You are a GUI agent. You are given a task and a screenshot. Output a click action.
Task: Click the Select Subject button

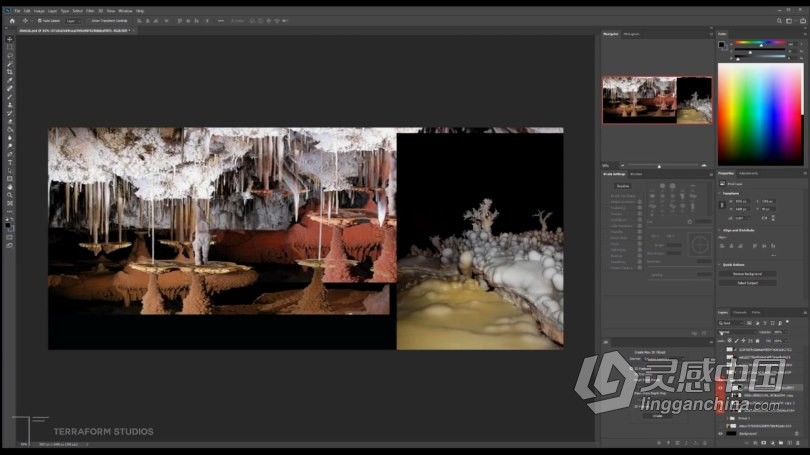click(746, 283)
